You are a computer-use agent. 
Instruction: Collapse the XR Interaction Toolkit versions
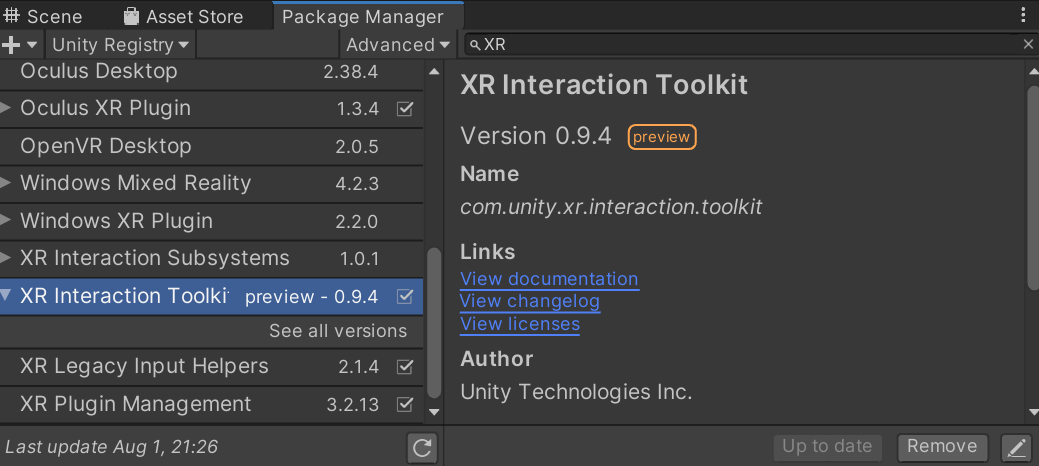point(6,296)
